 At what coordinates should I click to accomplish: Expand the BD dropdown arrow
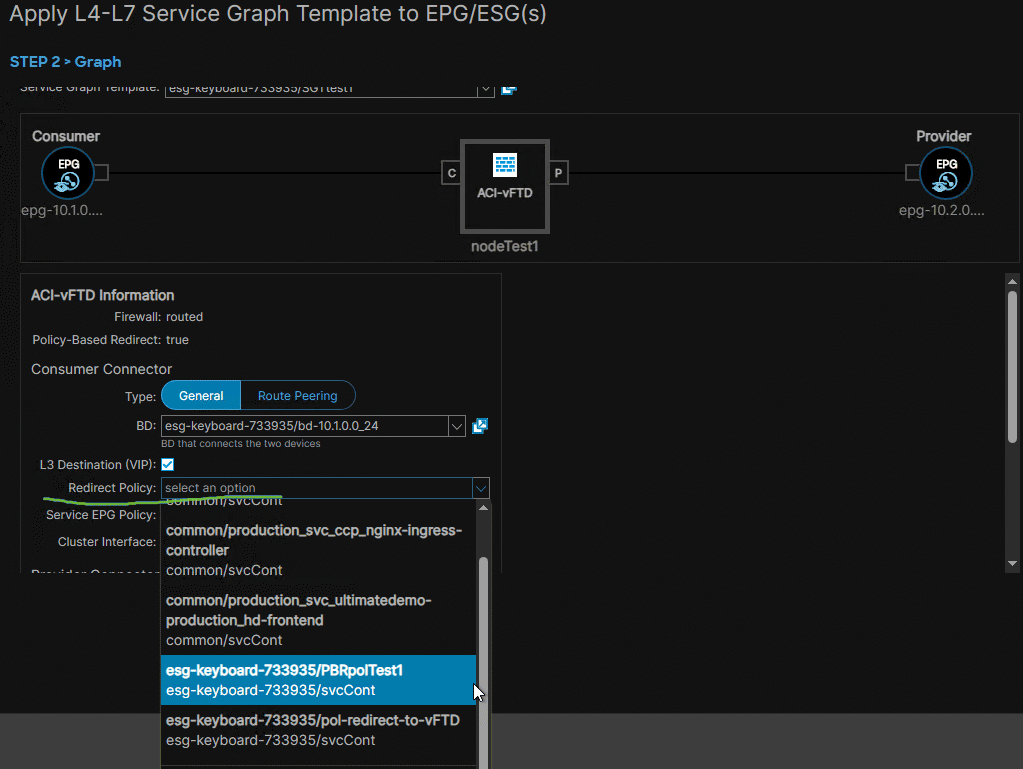point(457,426)
